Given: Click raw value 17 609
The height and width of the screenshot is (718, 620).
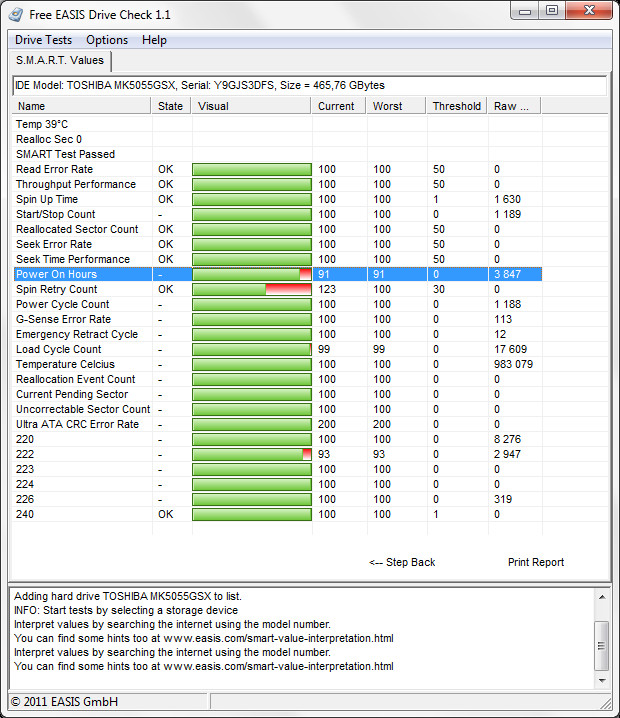Looking at the screenshot, I should click(x=511, y=349).
